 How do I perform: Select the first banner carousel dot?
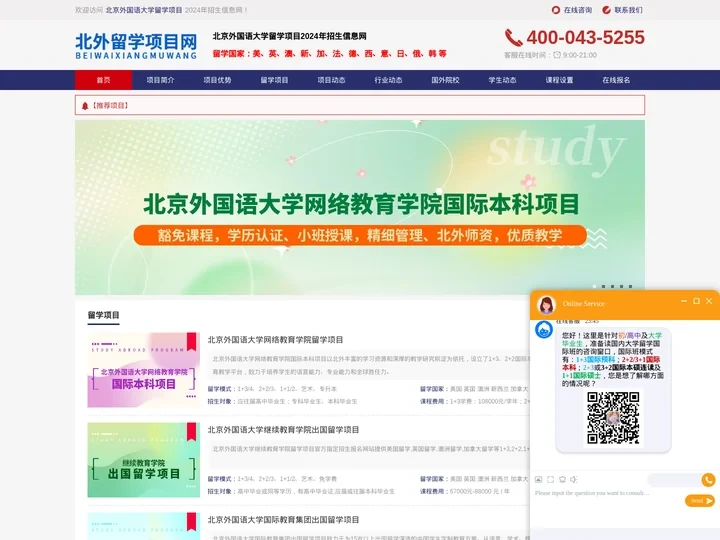(595, 287)
